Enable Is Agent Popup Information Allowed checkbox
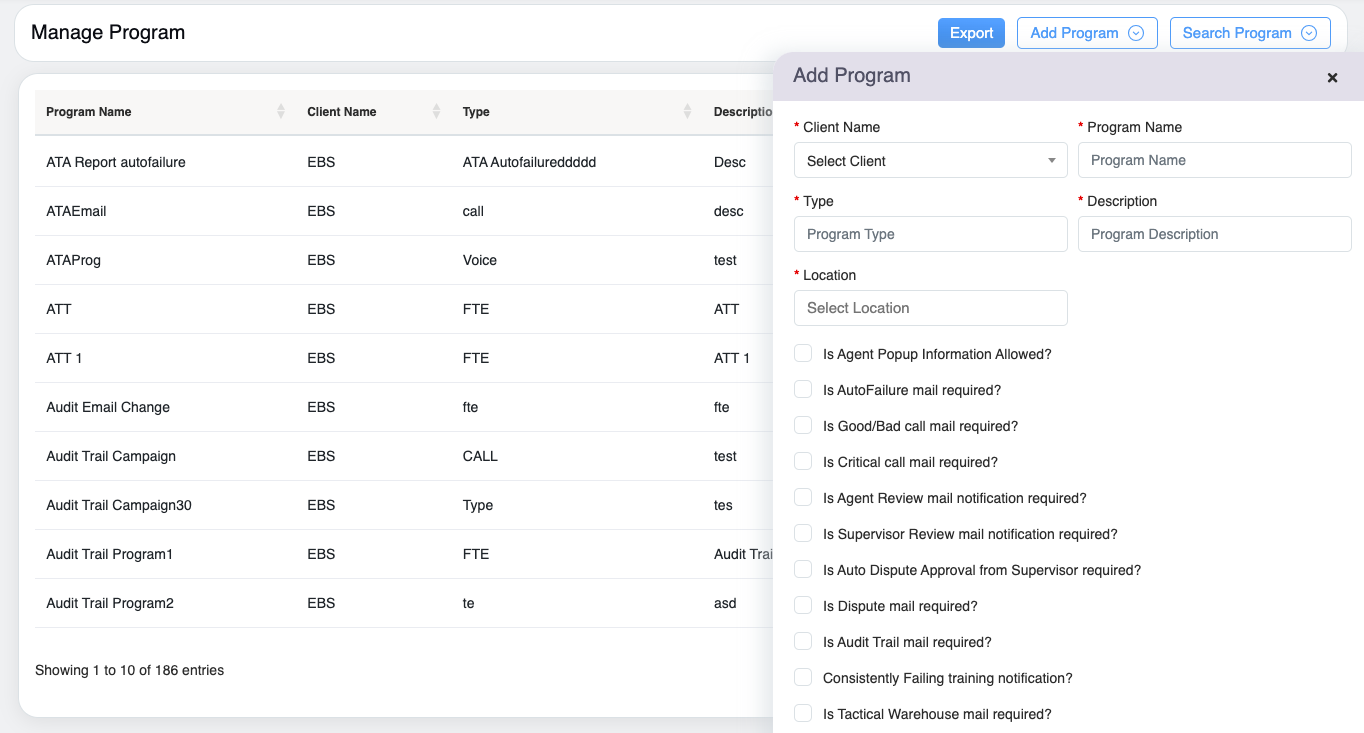 (x=803, y=354)
